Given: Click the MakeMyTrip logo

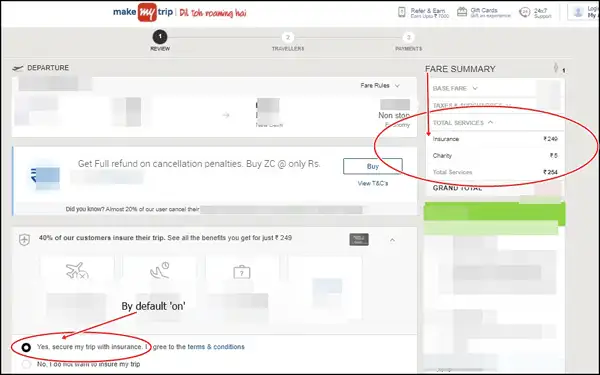Looking at the screenshot, I should (143, 12).
